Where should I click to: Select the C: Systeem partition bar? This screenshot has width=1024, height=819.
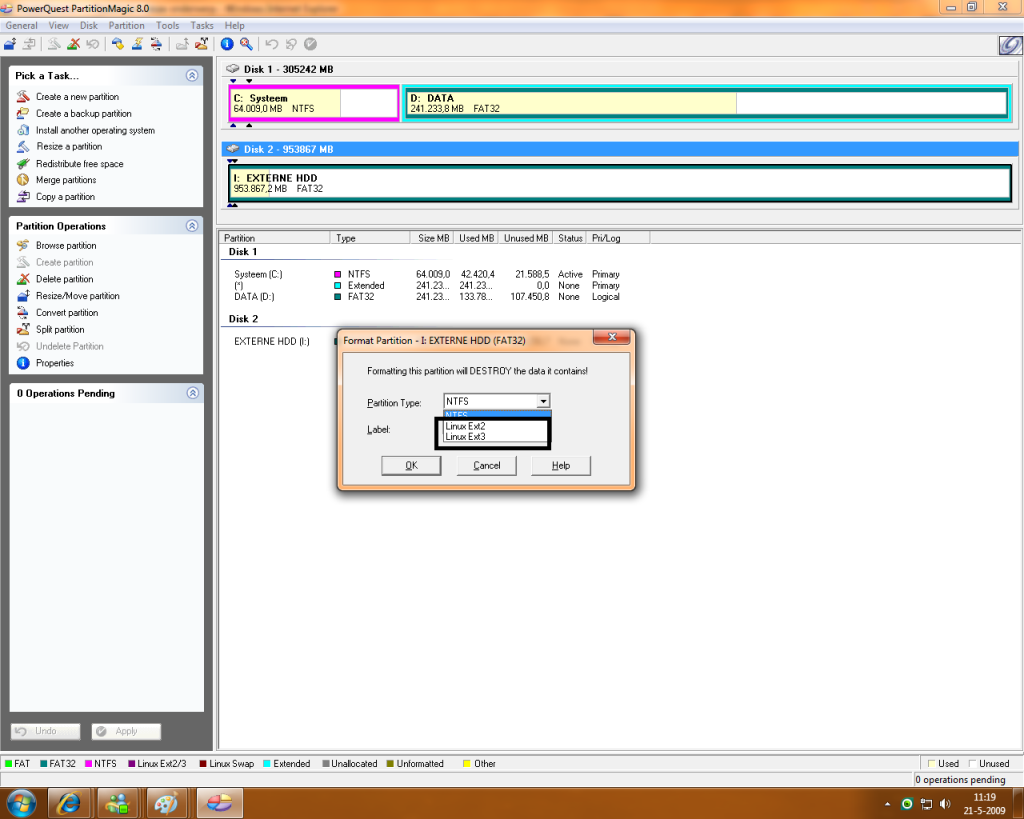pos(314,103)
